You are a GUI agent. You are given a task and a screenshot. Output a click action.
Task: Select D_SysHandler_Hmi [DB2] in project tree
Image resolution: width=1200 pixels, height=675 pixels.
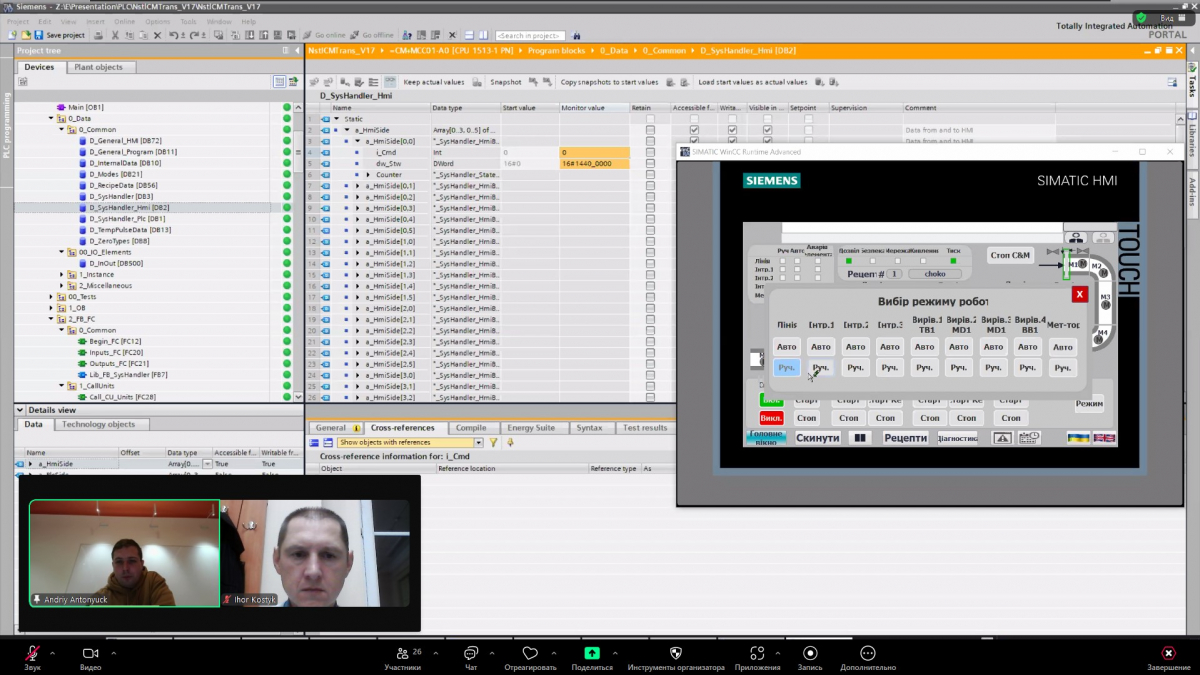(x=128, y=207)
